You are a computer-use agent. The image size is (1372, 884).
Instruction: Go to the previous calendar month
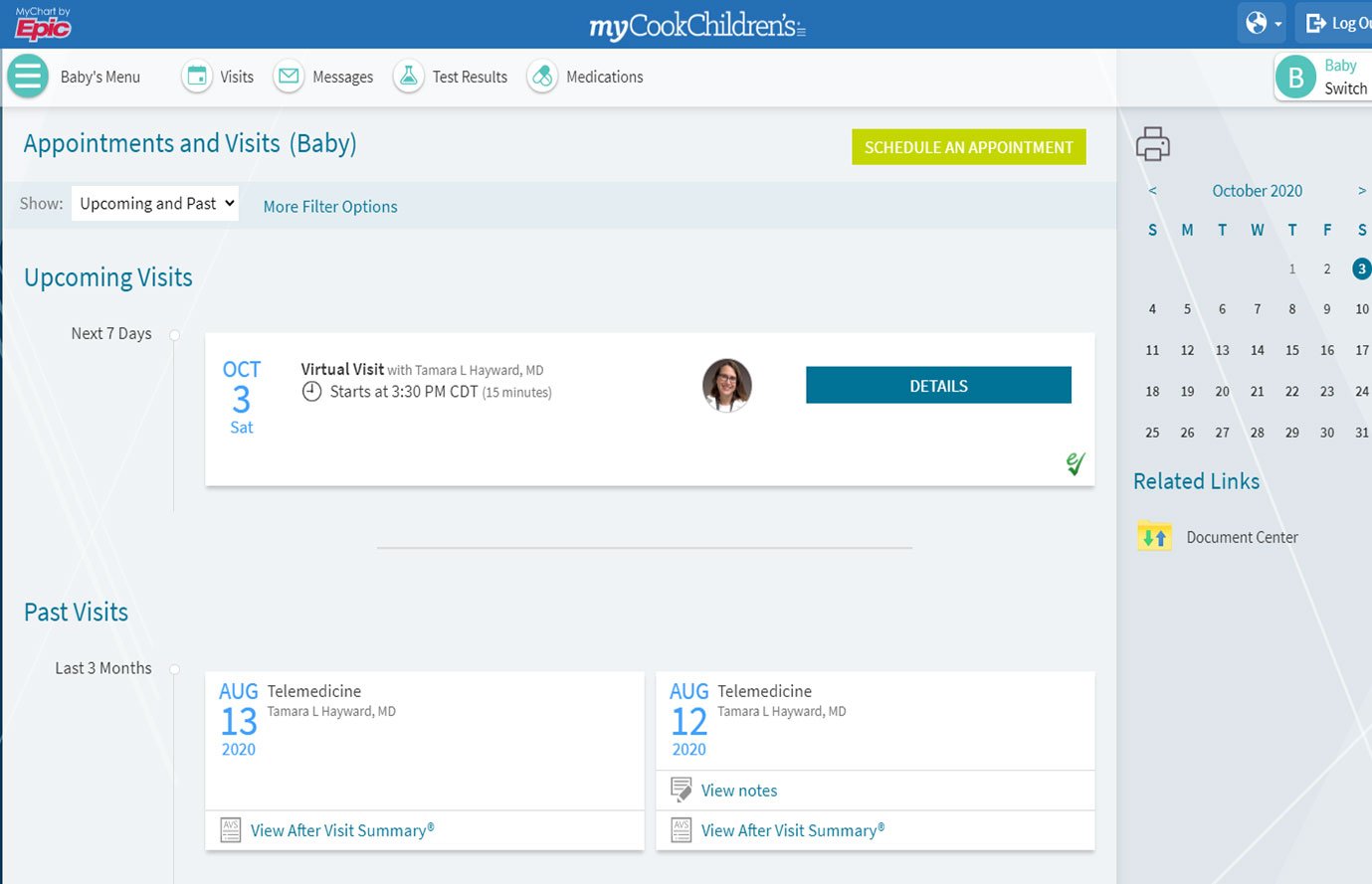pos(1152,191)
